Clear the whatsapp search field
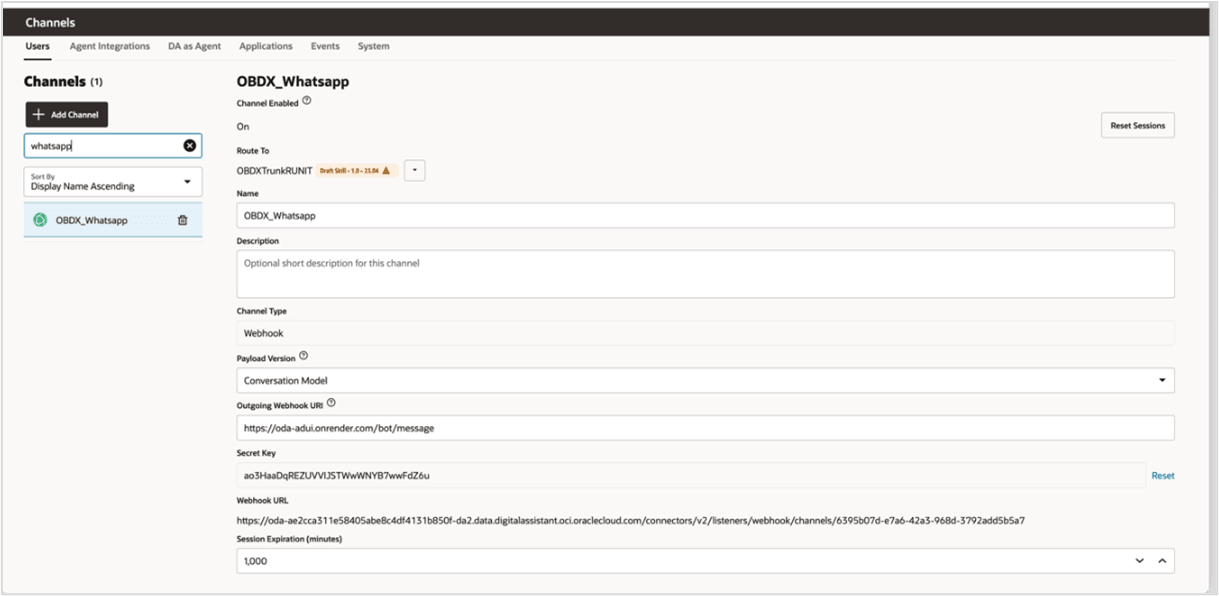Image resolution: width=1219 pixels, height=596 pixels. click(189, 146)
